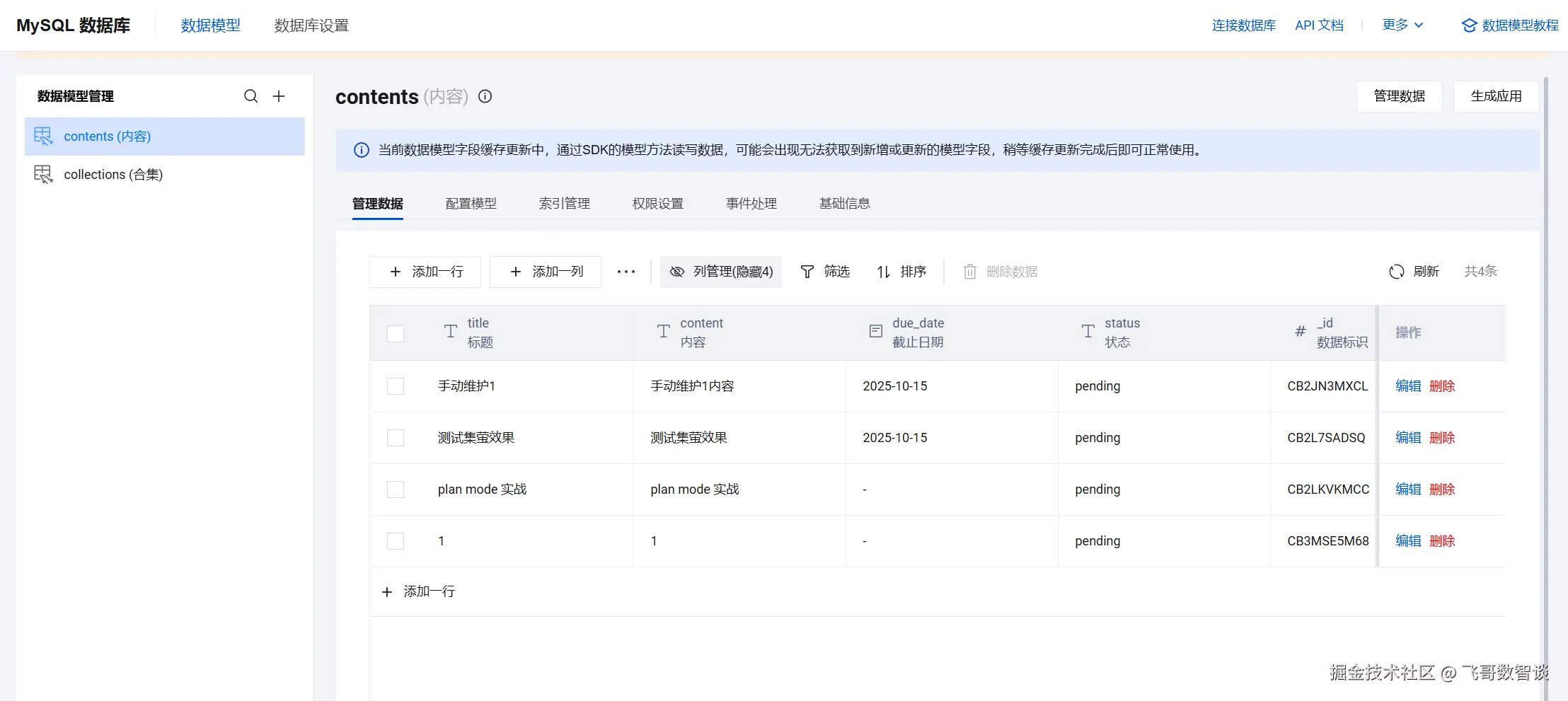Screen dimensions: 1568x701
Task: Click the info icon next to contents title
Action: pyautogui.click(x=485, y=96)
